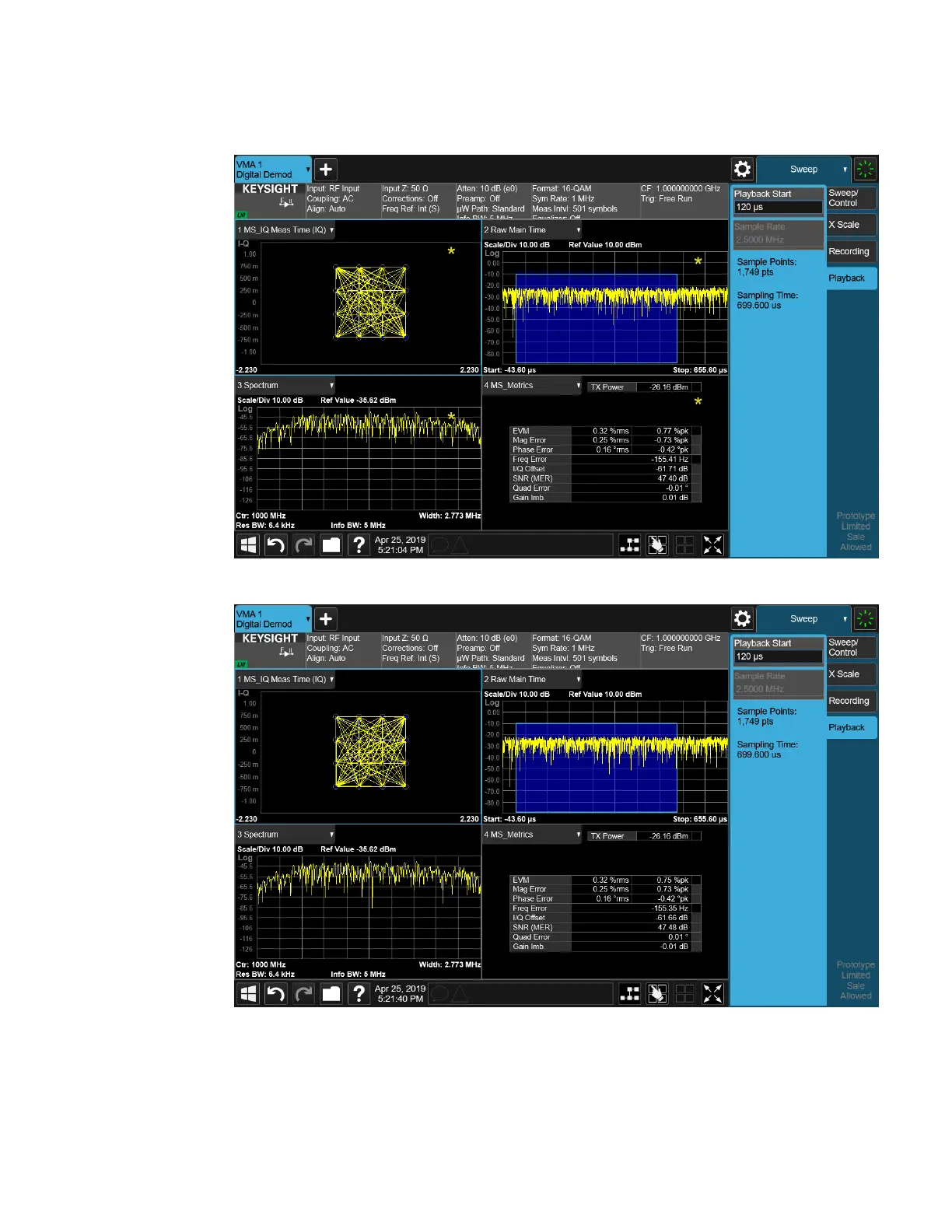Image resolution: width=952 pixels, height=1232 pixels.
Task: Edit Playback Start 120 µs field, bottom screenshot
Action: [x=778, y=656]
